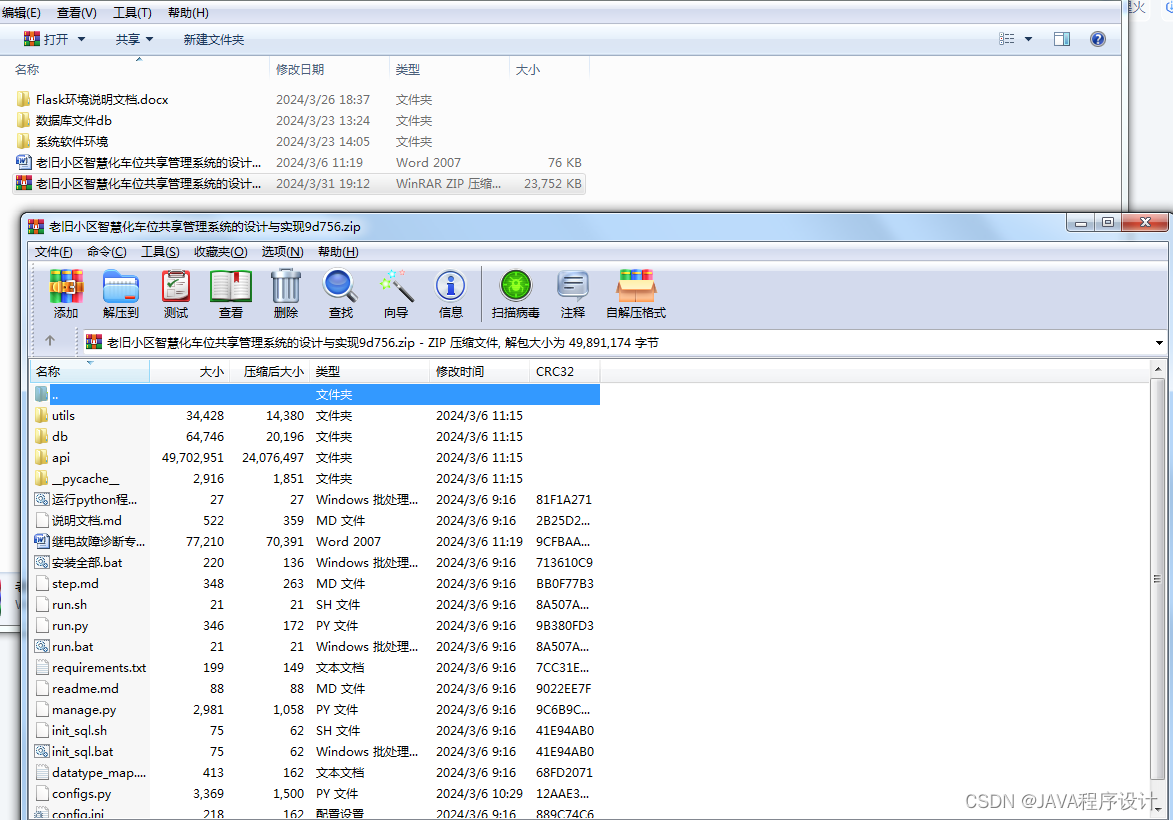The height and width of the screenshot is (820, 1173).
Task: Click the 添加 (Add) toolbar icon in WinRAR
Action: pos(66,293)
